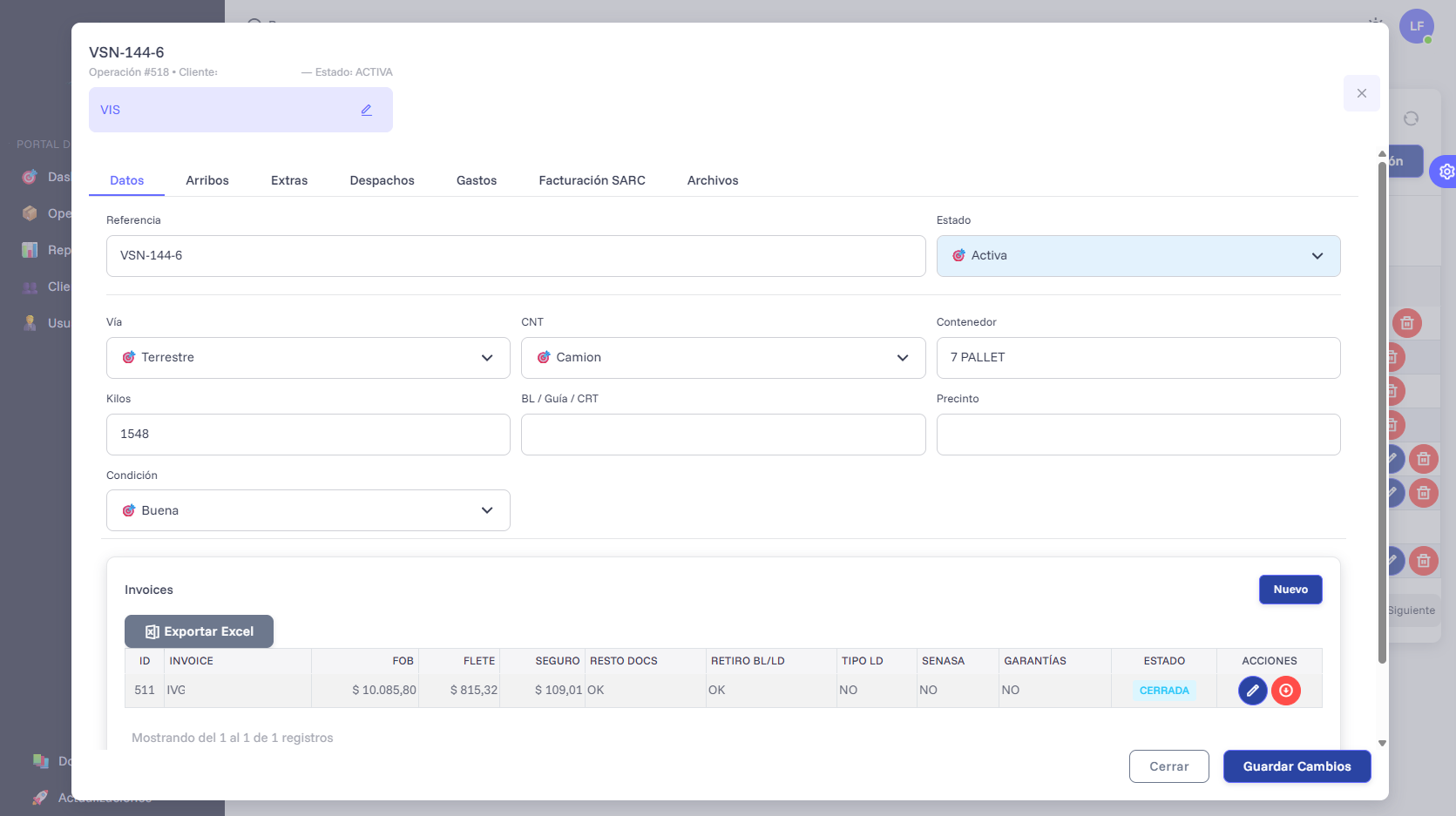The width and height of the screenshot is (1456, 816).
Task: Open the Dashboard icon in the background sidebar
Action: pyautogui.click(x=30, y=177)
